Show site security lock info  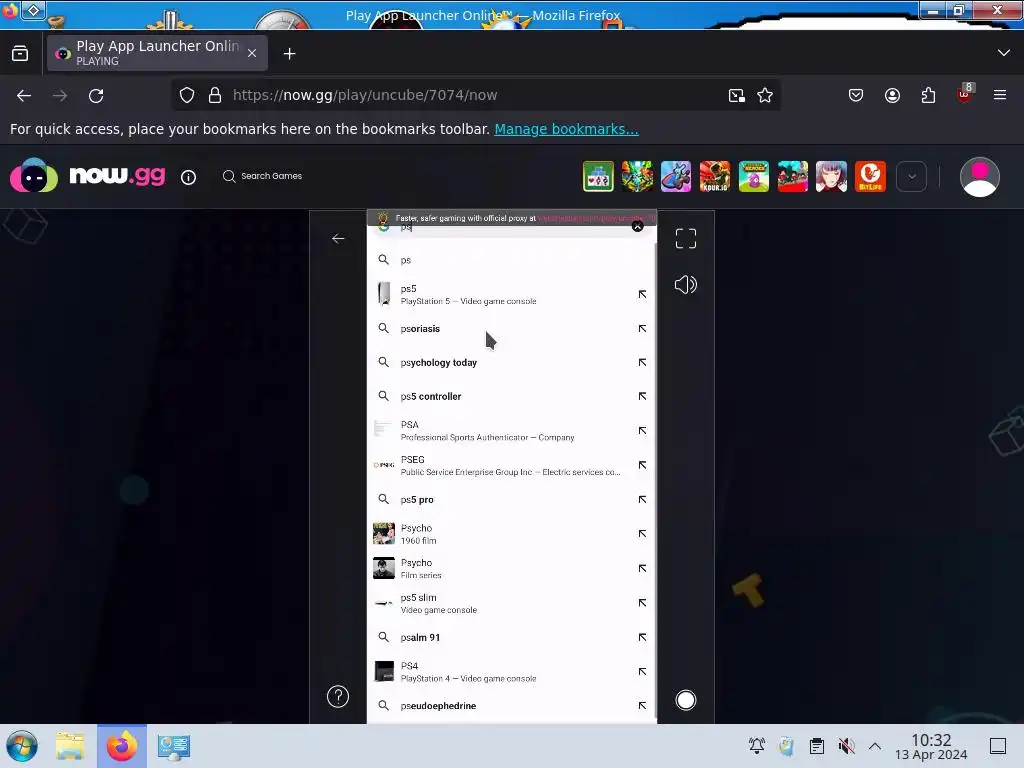215,95
